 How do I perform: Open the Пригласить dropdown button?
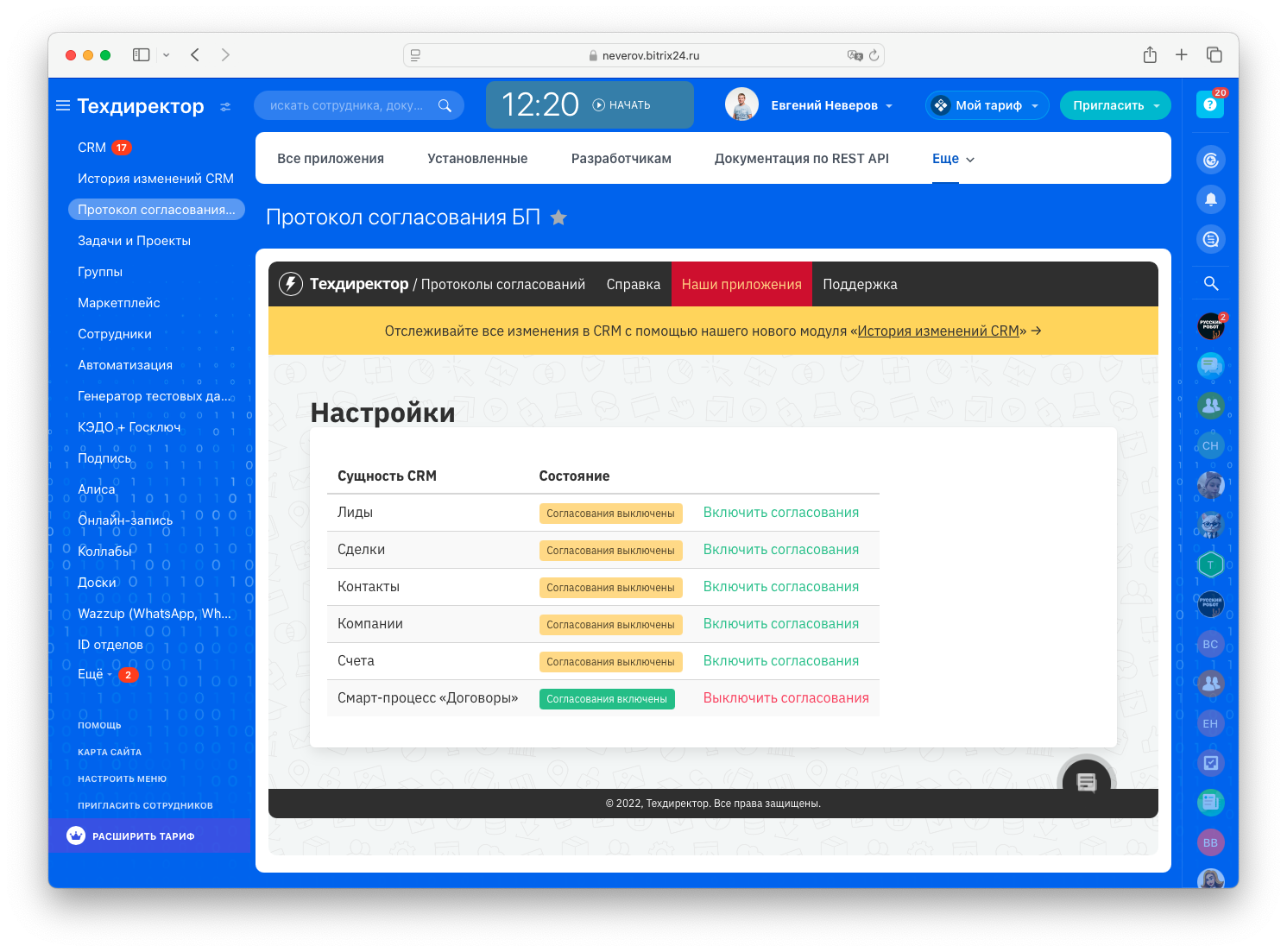(1115, 105)
